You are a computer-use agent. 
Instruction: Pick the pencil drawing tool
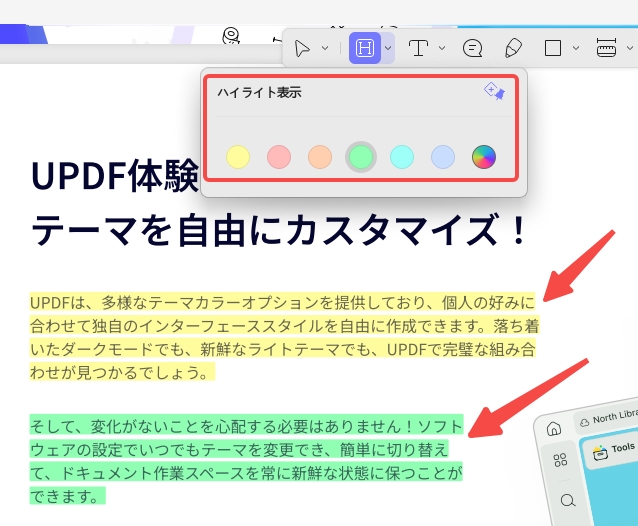pyautogui.click(x=513, y=48)
